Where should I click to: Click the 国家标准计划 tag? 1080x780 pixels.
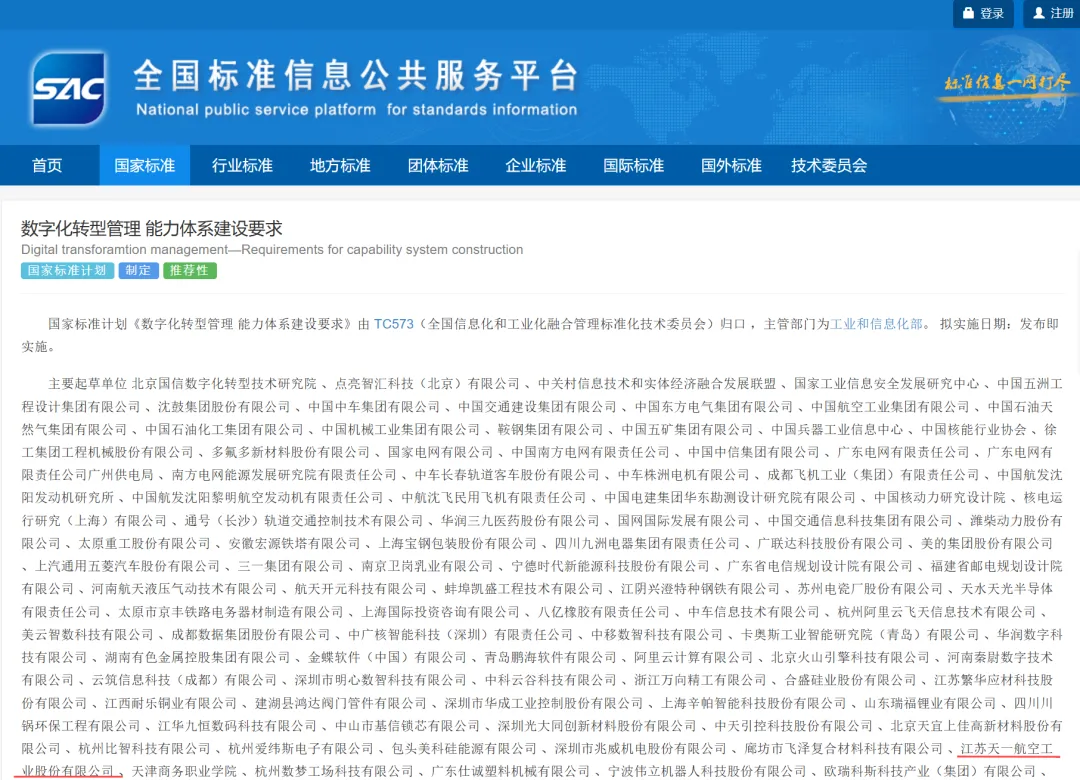pyautogui.click(x=67, y=270)
